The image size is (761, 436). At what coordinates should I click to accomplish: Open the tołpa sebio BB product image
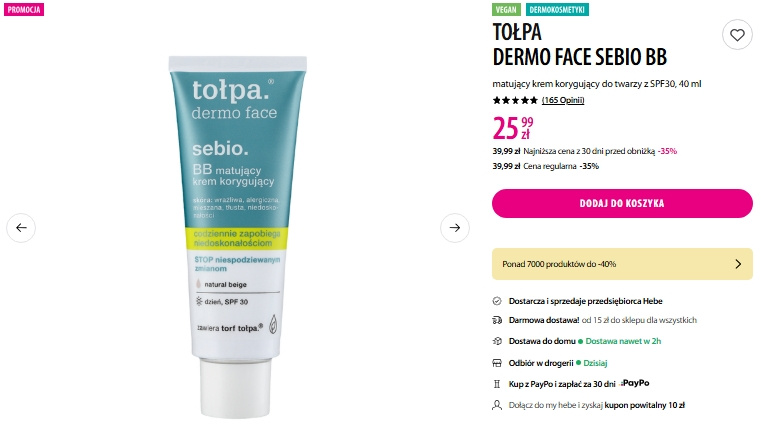pyautogui.click(x=237, y=236)
